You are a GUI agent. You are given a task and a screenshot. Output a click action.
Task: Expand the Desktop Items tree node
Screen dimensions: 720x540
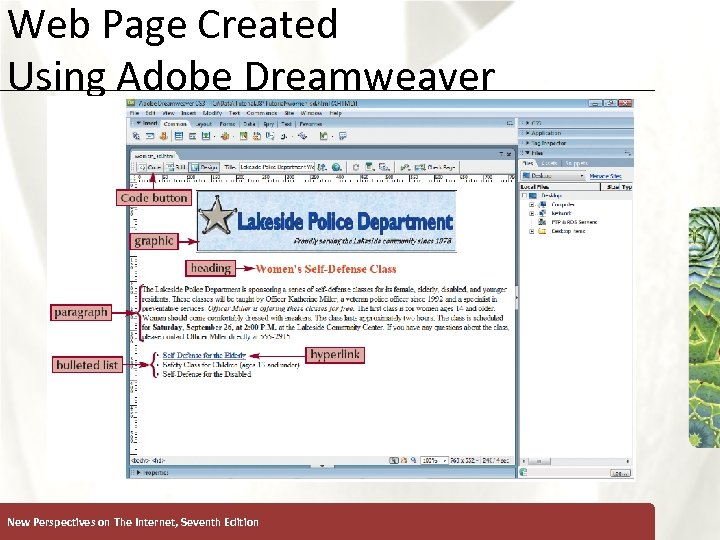(532, 231)
